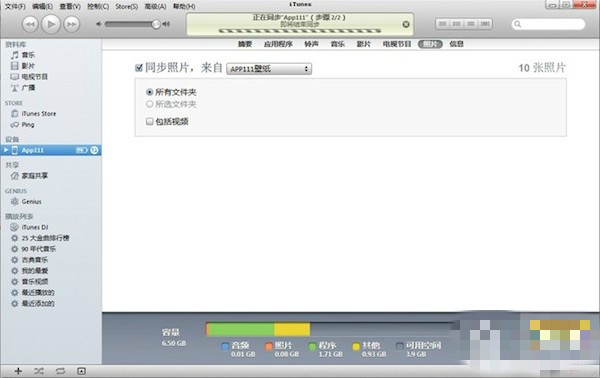Open the Store(S) menu
Viewport: 600px width, 378px height.
127,7
